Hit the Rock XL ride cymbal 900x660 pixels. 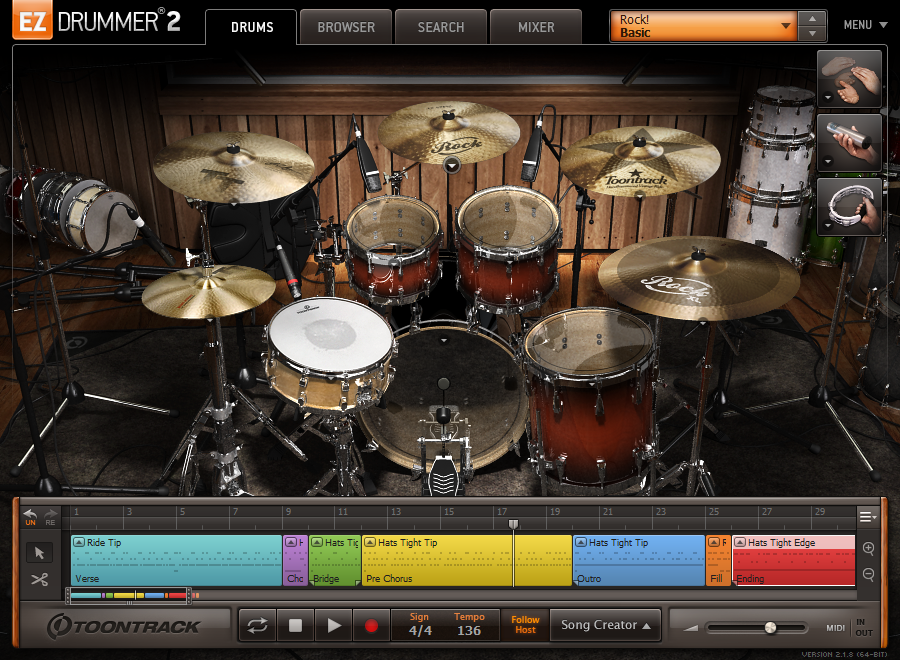[x=698, y=277]
